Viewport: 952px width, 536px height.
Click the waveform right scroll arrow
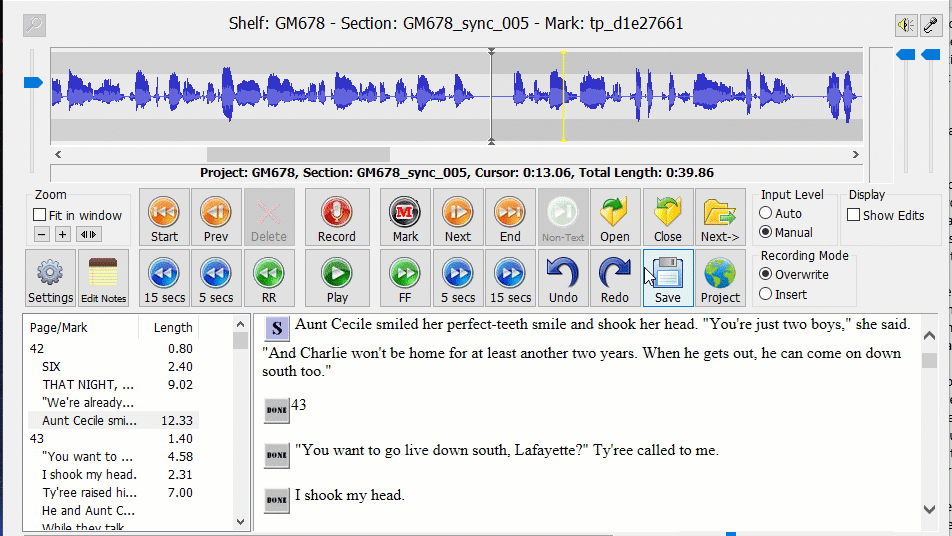coord(855,154)
